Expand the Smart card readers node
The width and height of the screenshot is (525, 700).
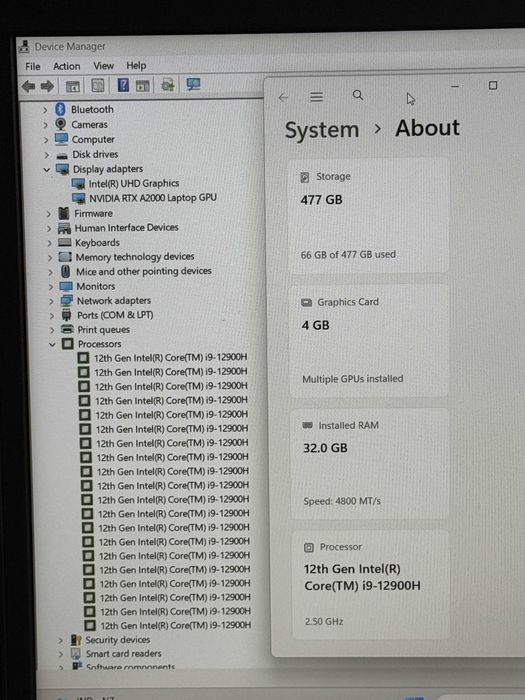60,654
